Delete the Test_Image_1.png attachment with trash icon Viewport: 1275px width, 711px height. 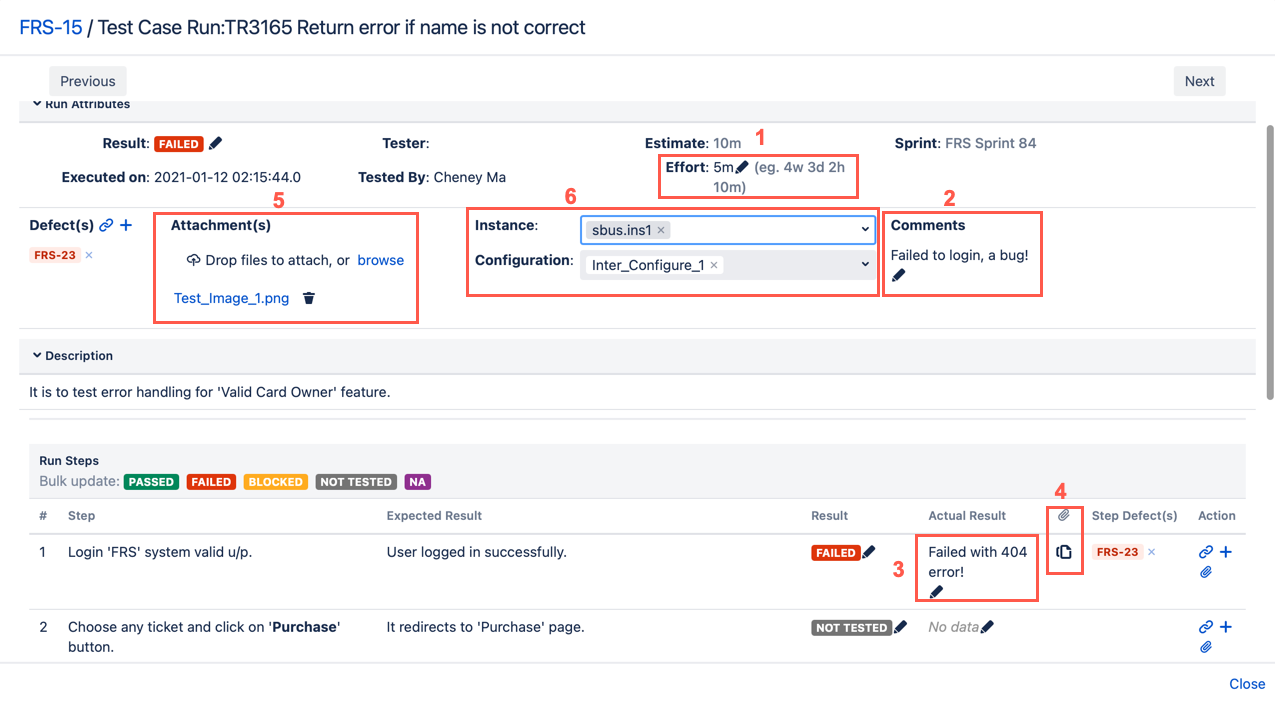point(309,298)
